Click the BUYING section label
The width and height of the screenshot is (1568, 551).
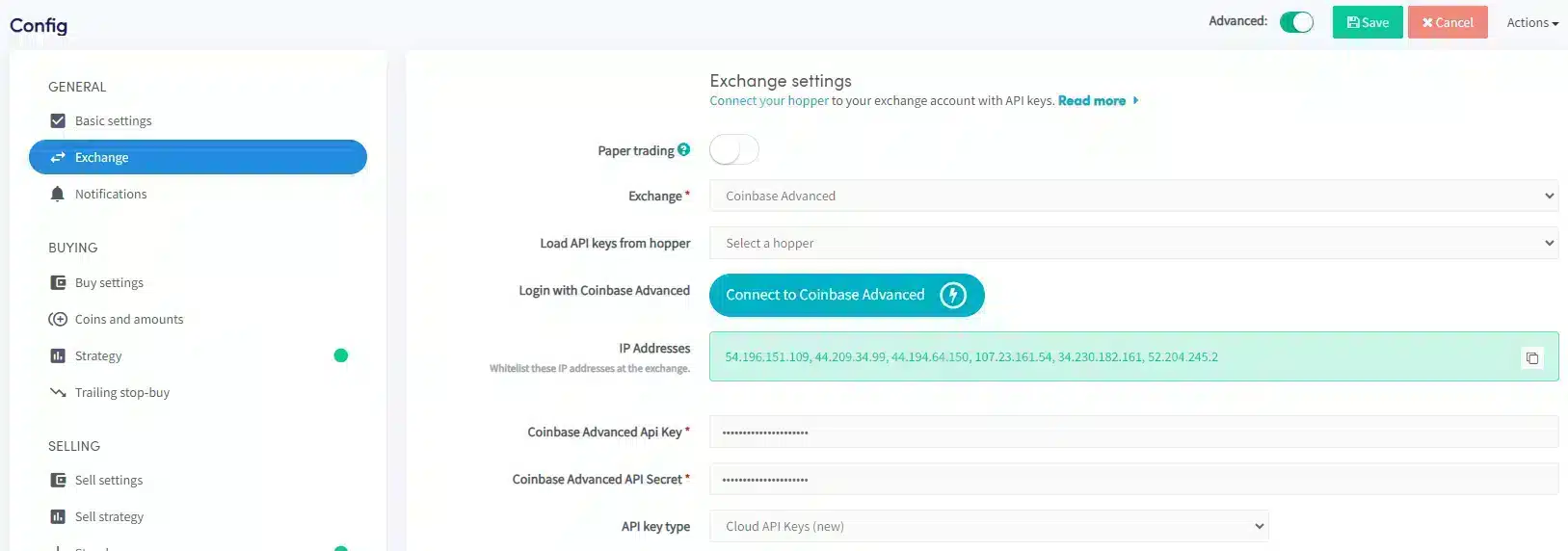click(x=73, y=248)
